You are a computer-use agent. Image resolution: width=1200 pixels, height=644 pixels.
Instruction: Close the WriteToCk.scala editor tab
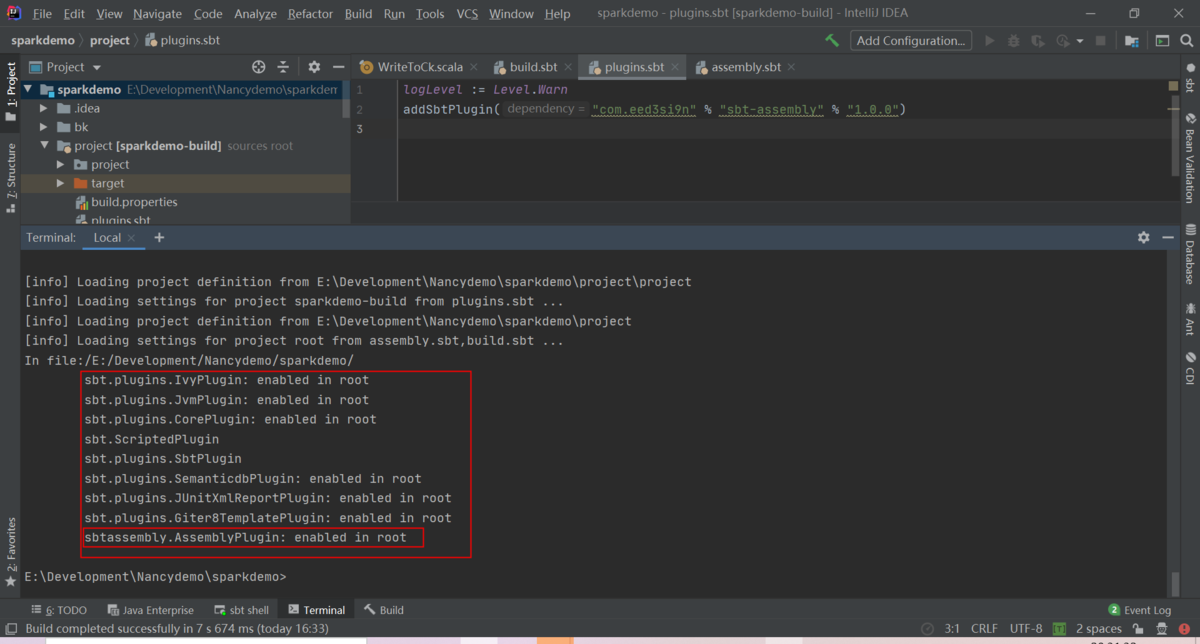pyautogui.click(x=474, y=67)
